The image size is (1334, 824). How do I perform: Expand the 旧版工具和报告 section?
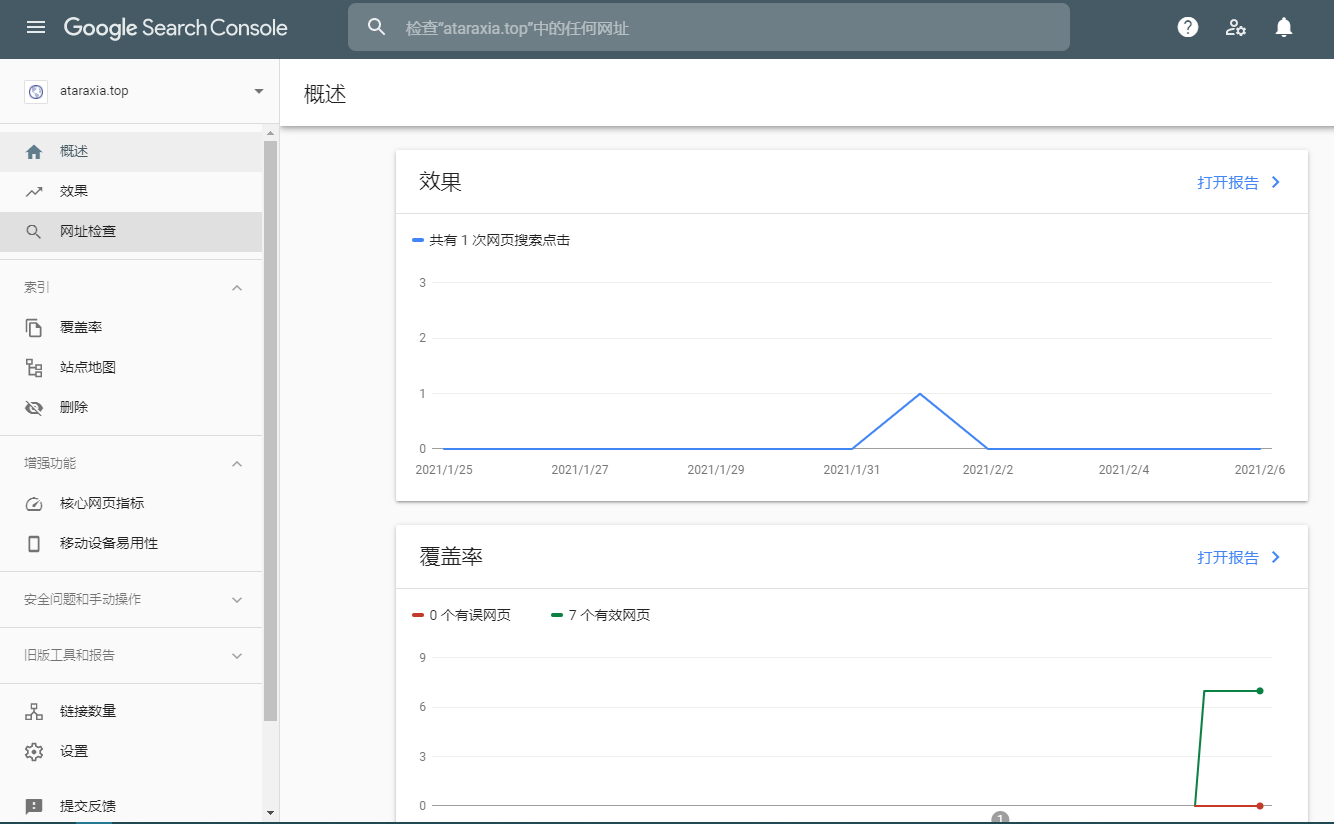(x=237, y=656)
